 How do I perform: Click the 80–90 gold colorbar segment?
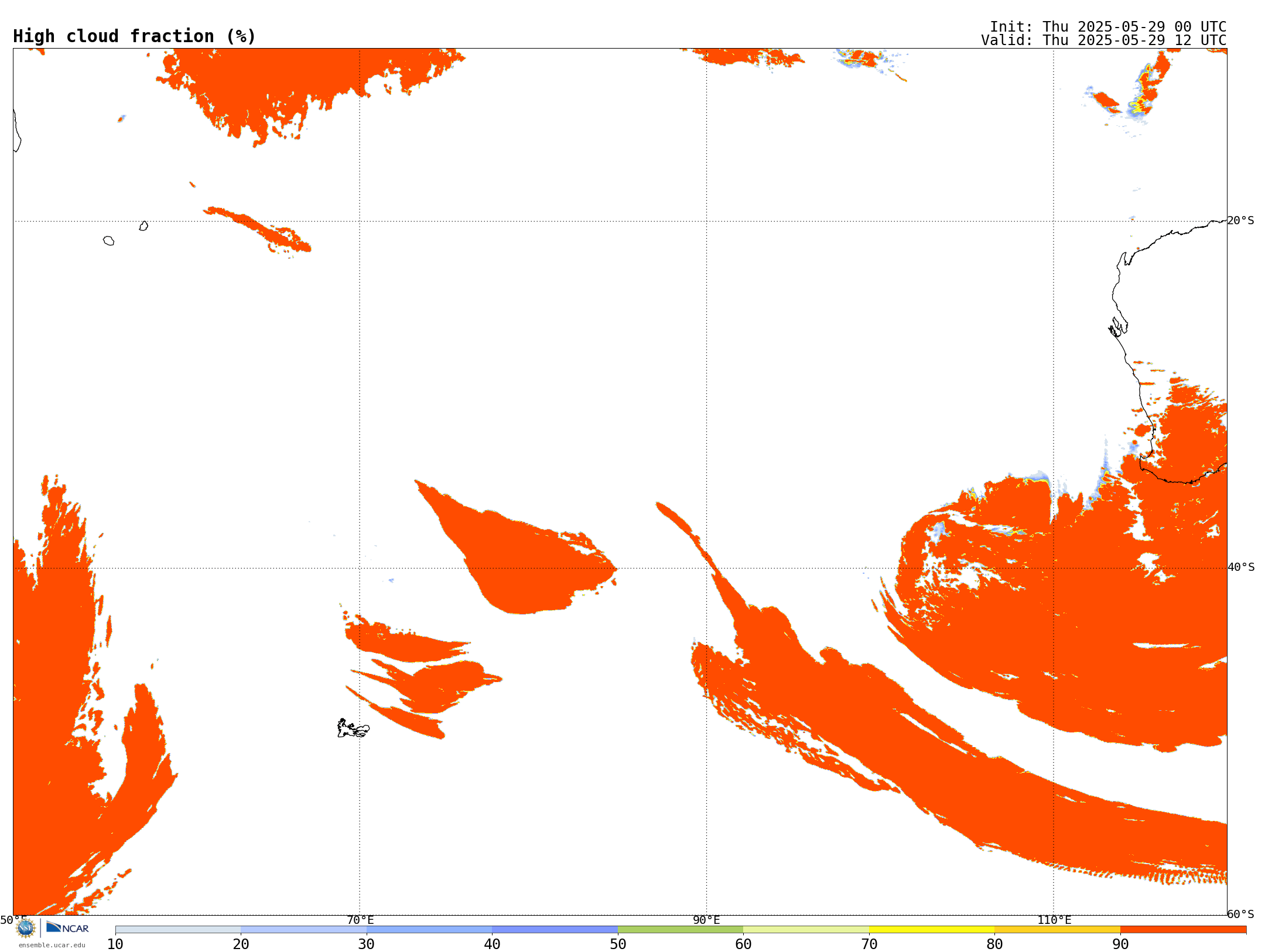pyautogui.click(x=1057, y=930)
